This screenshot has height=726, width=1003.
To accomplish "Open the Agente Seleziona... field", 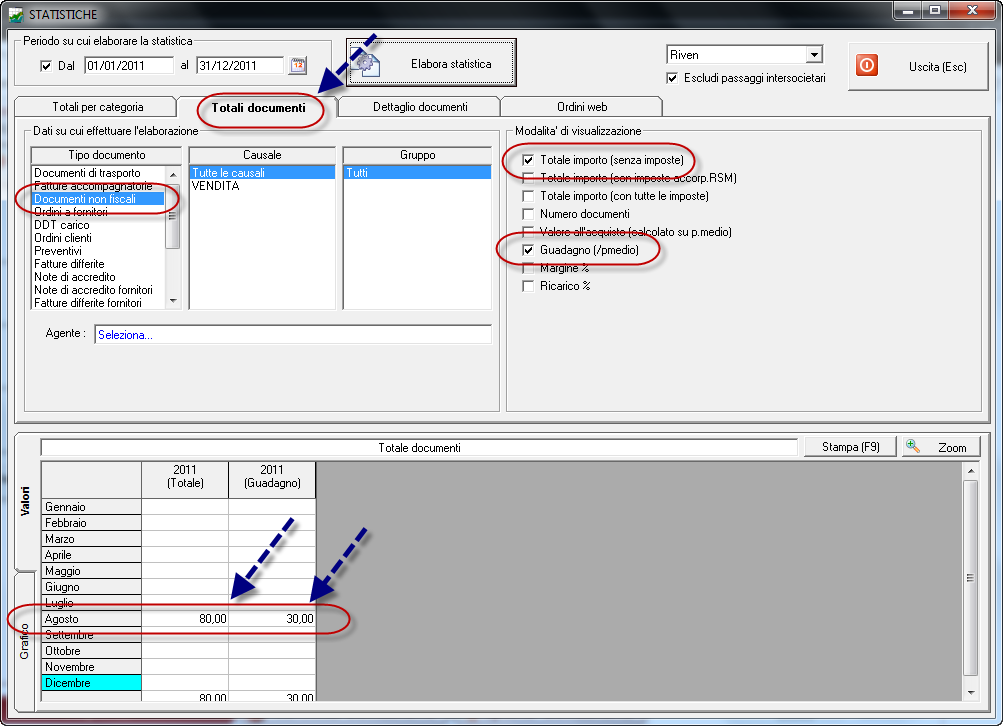I will [x=293, y=335].
